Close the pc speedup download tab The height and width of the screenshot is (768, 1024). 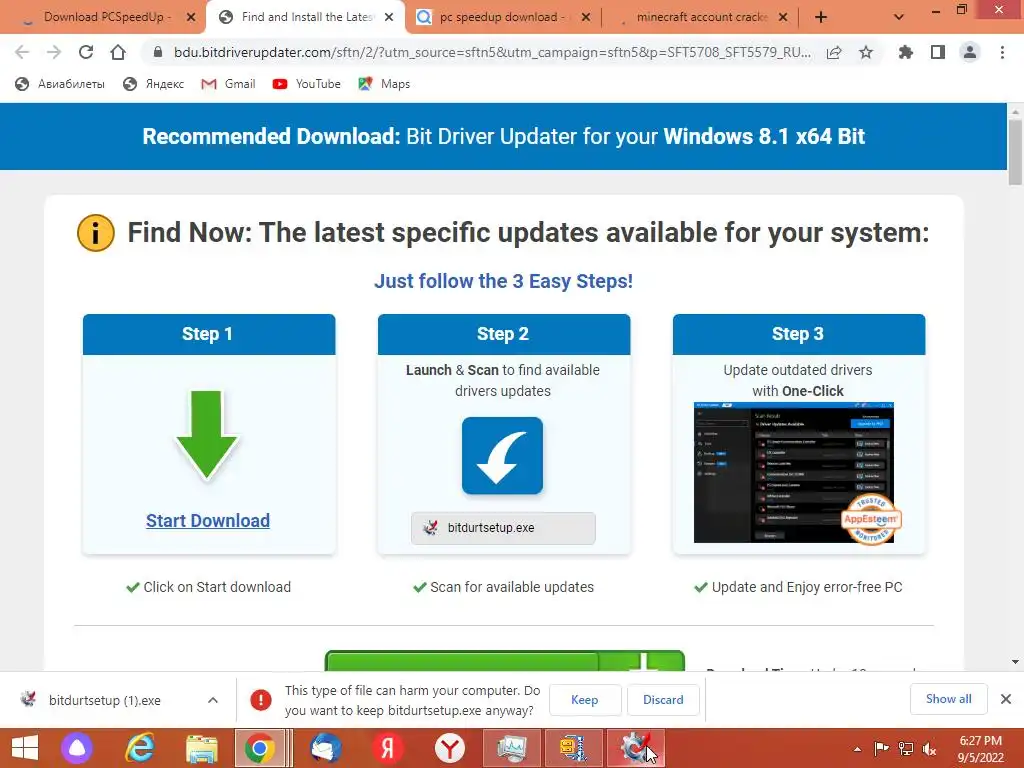[x=586, y=18]
